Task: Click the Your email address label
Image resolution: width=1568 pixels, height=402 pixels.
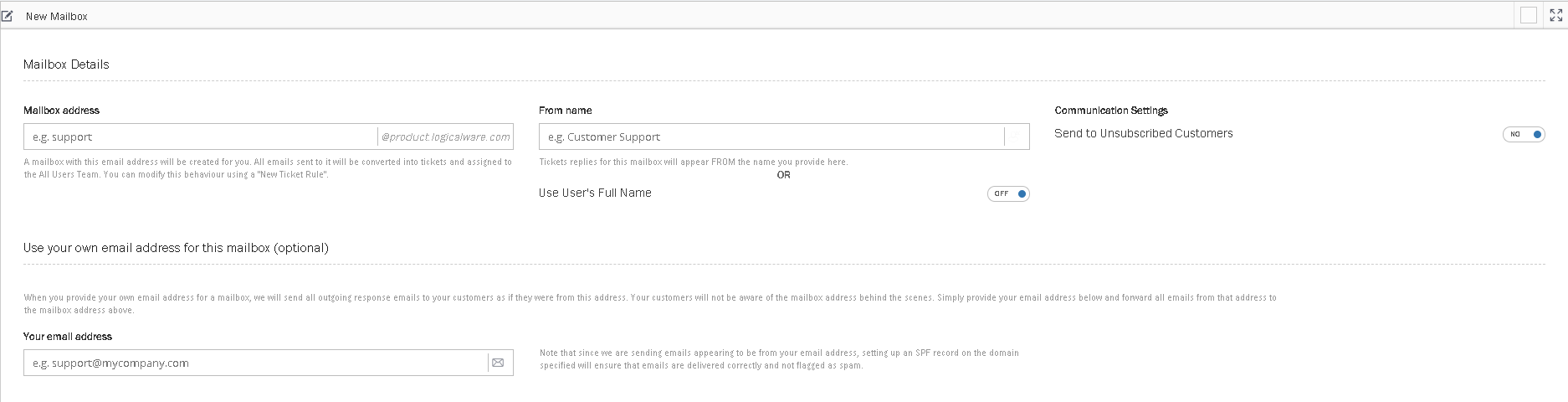Action: click(x=68, y=337)
